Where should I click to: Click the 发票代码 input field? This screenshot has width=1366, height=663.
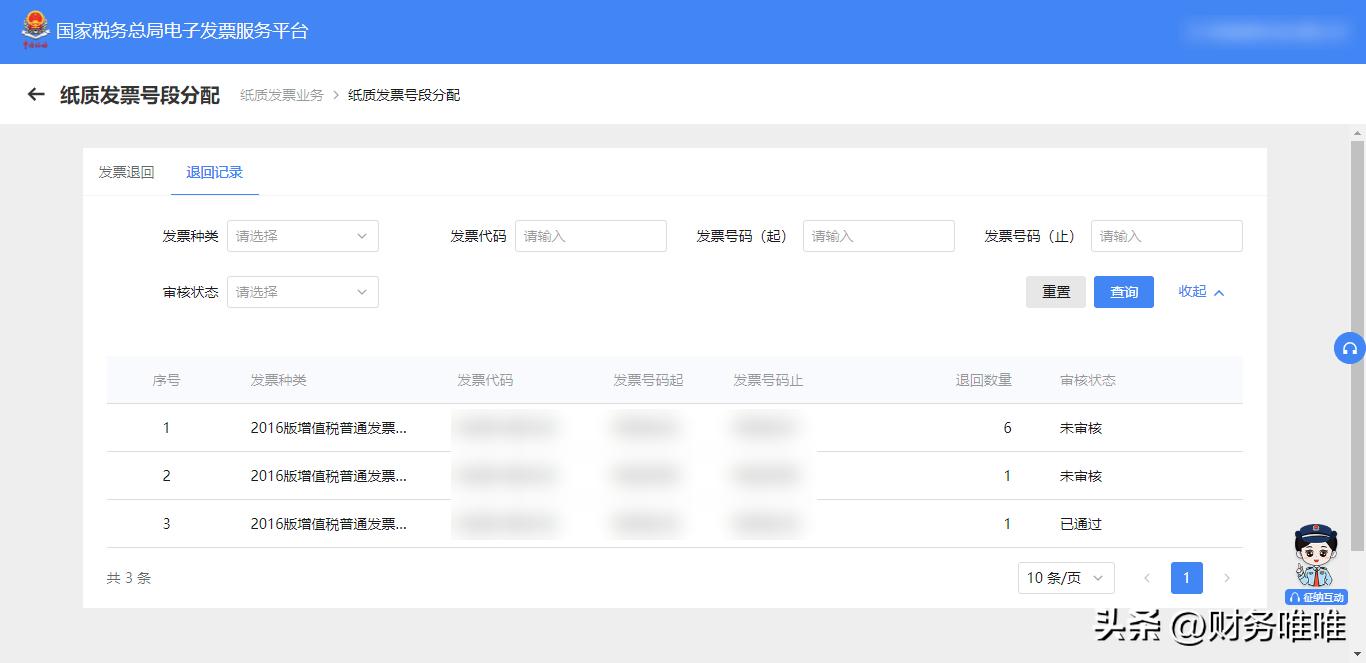(590, 236)
